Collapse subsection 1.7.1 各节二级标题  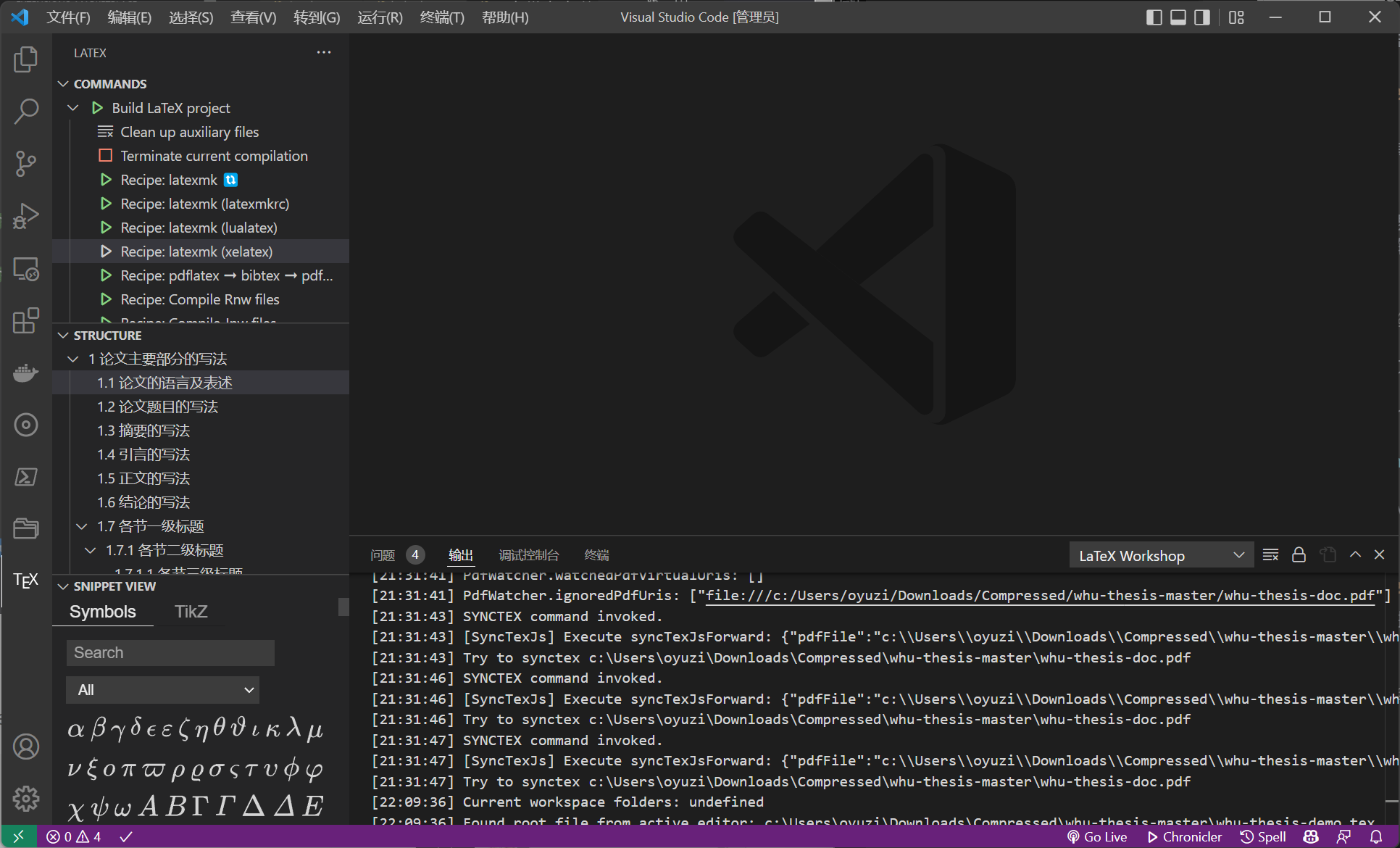point(91,550)
